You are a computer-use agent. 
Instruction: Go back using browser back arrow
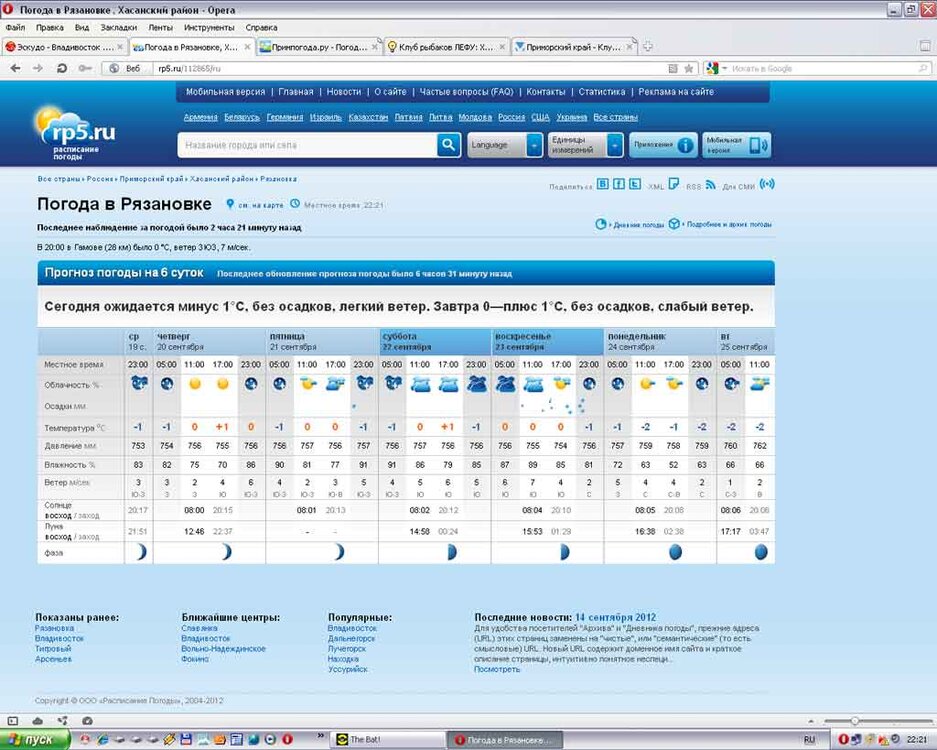15,68
